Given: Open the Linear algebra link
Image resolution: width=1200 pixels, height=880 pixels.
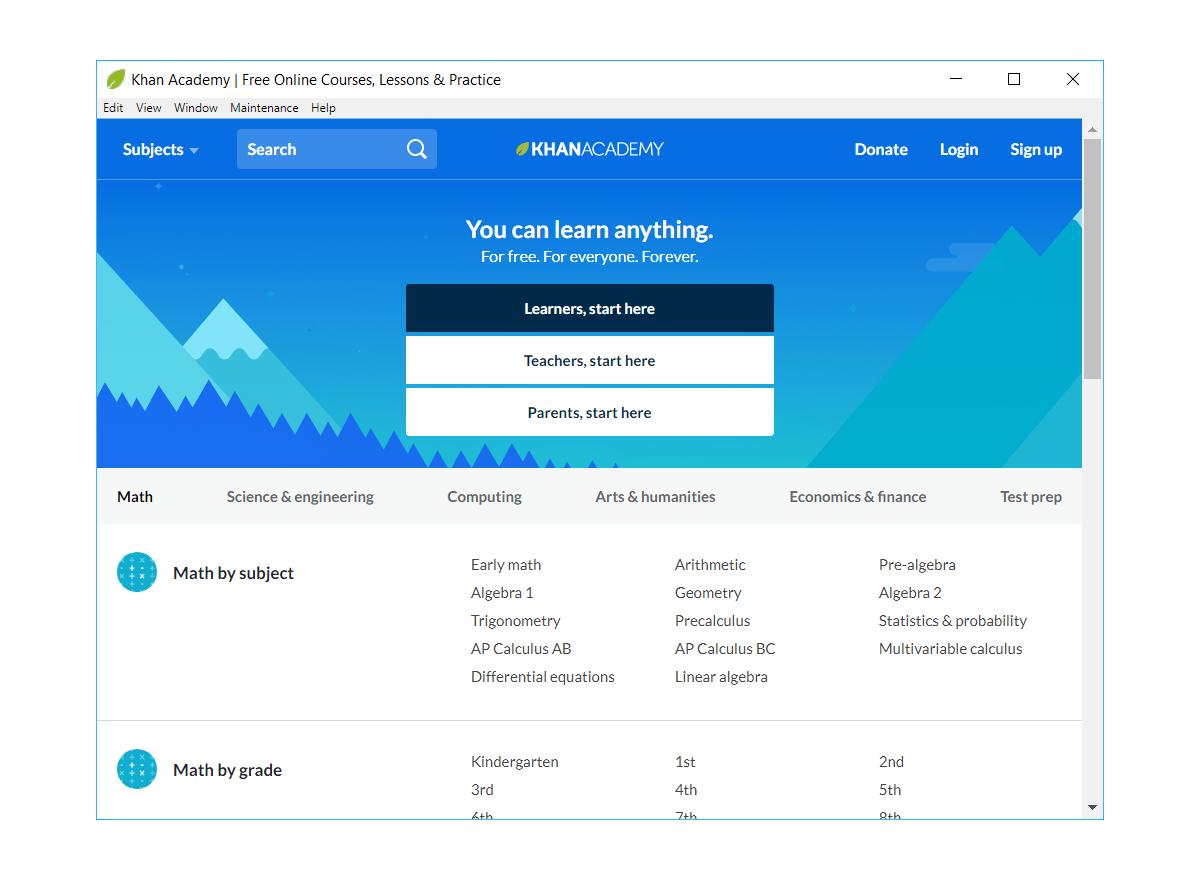Looking at the screenshot, I should (721, 677).
